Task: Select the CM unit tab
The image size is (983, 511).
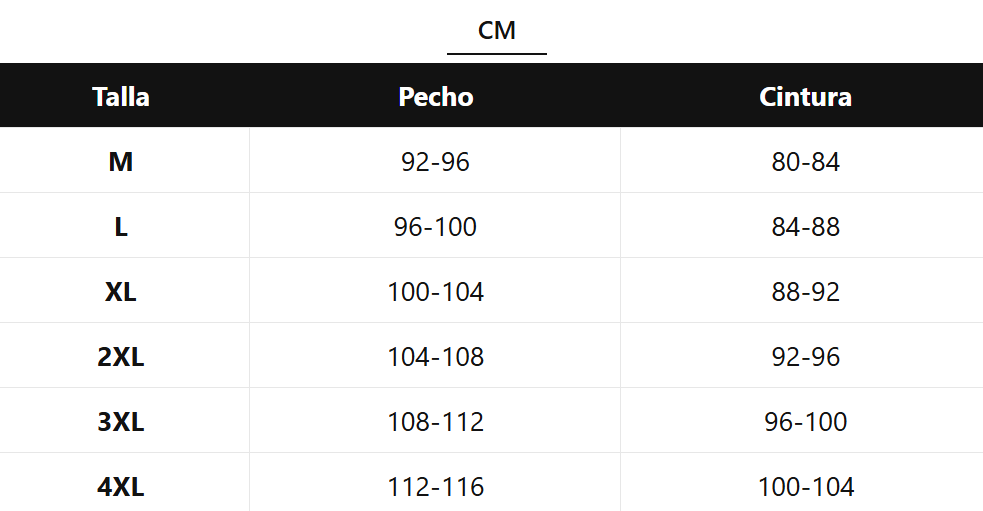Action: [x=497, y=31]
